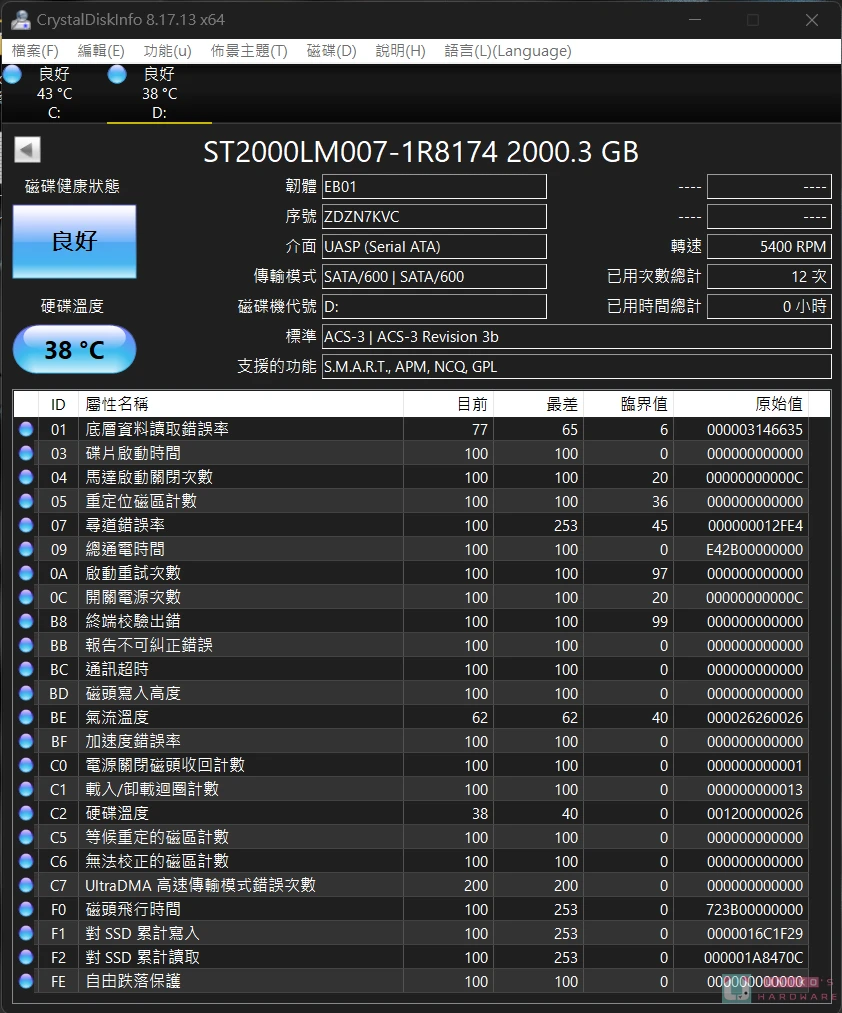
Task: Click status dot for attribute C6 無法校正的磁區計數
Action: coord(26,861)
